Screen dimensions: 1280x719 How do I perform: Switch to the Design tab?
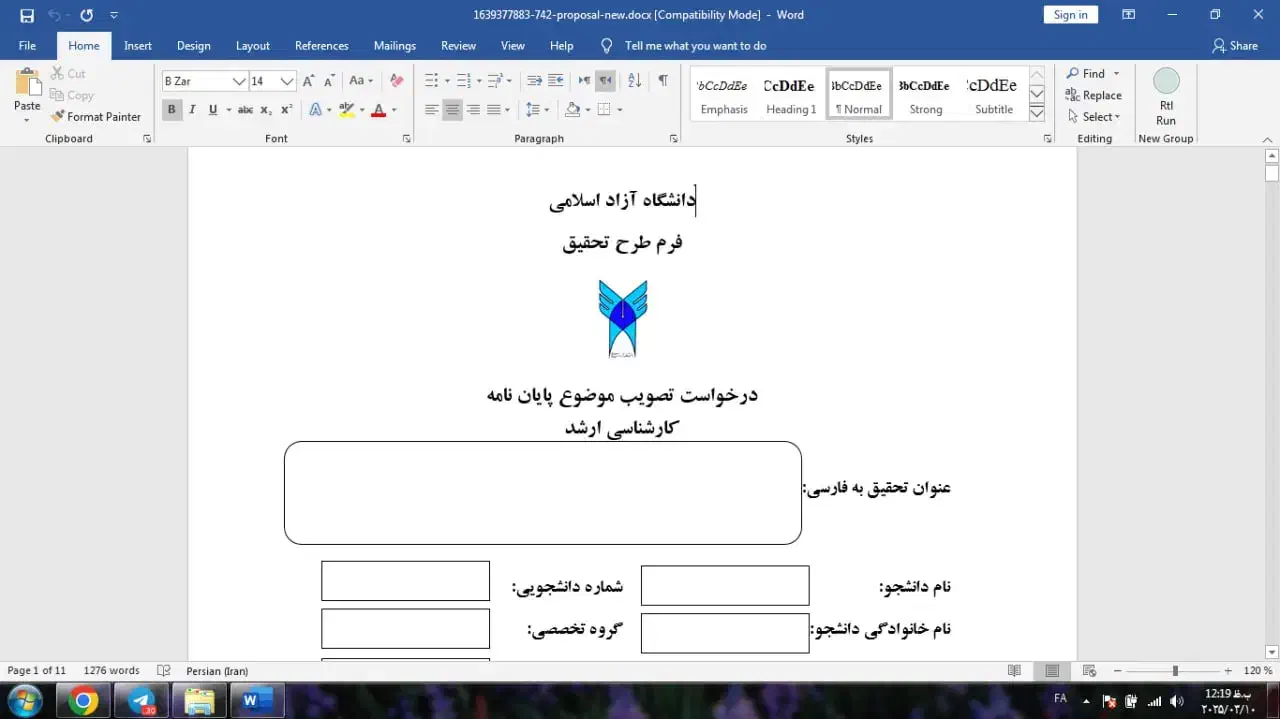pos(194,46)
